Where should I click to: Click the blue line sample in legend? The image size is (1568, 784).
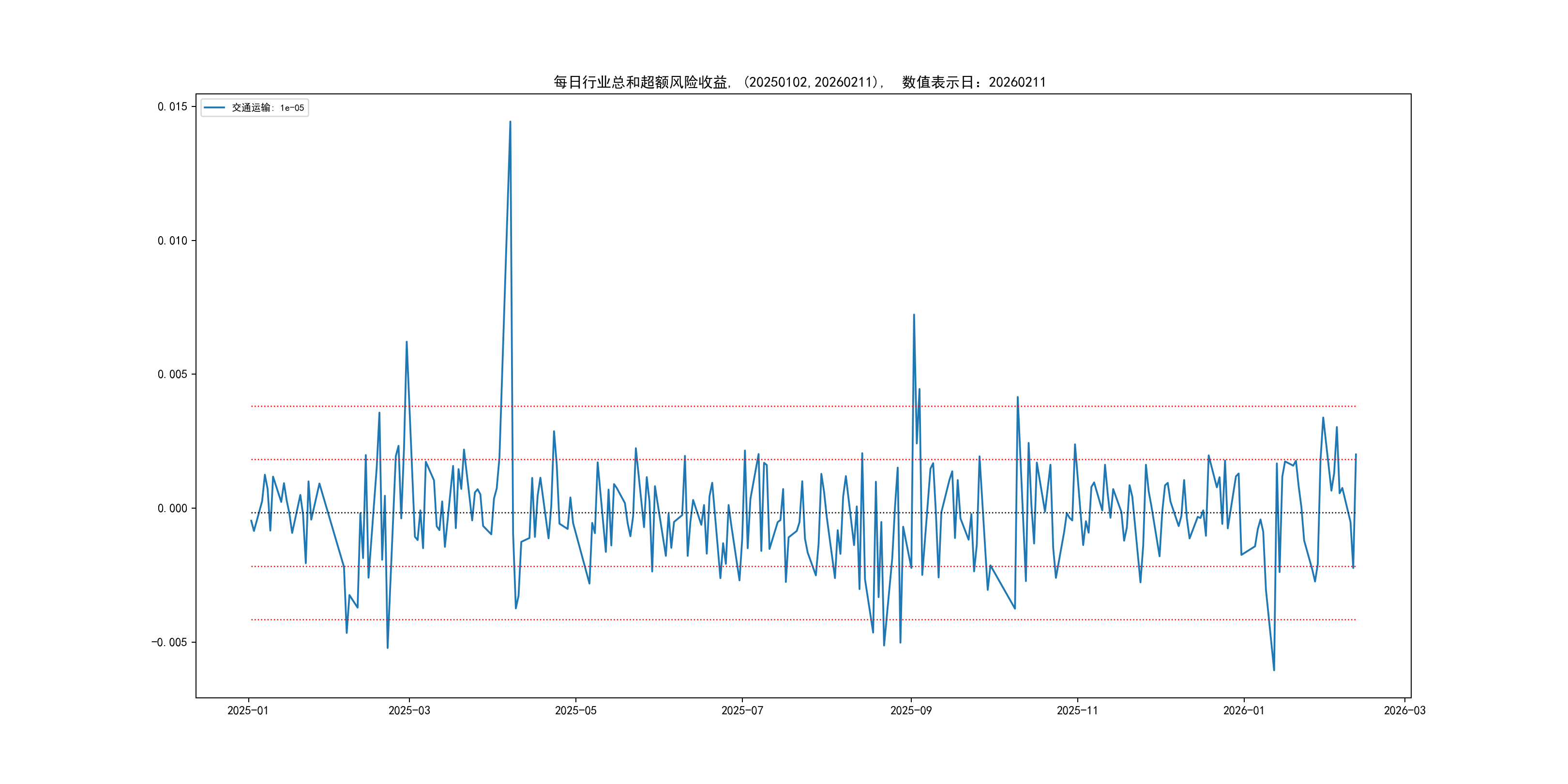pos(214,108)
